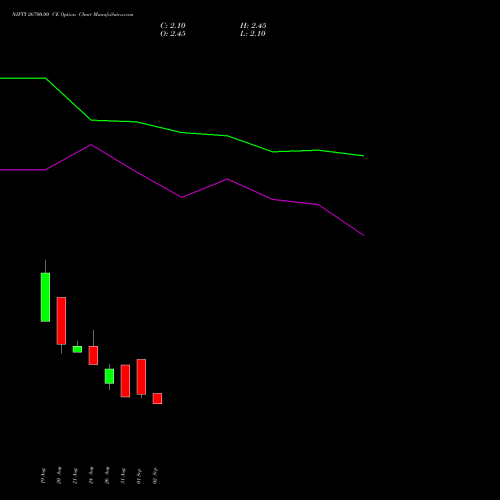
Task: Select the red candle for 20 Aug
Action: click(x=61, y=321)
